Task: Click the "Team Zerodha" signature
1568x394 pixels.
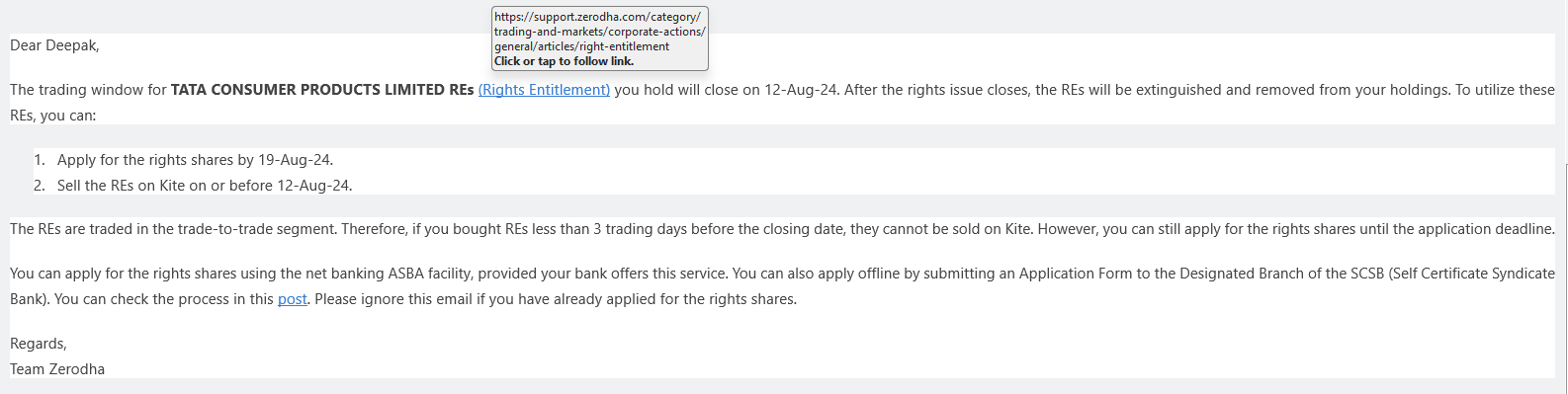Action: [x=57, y=369]
